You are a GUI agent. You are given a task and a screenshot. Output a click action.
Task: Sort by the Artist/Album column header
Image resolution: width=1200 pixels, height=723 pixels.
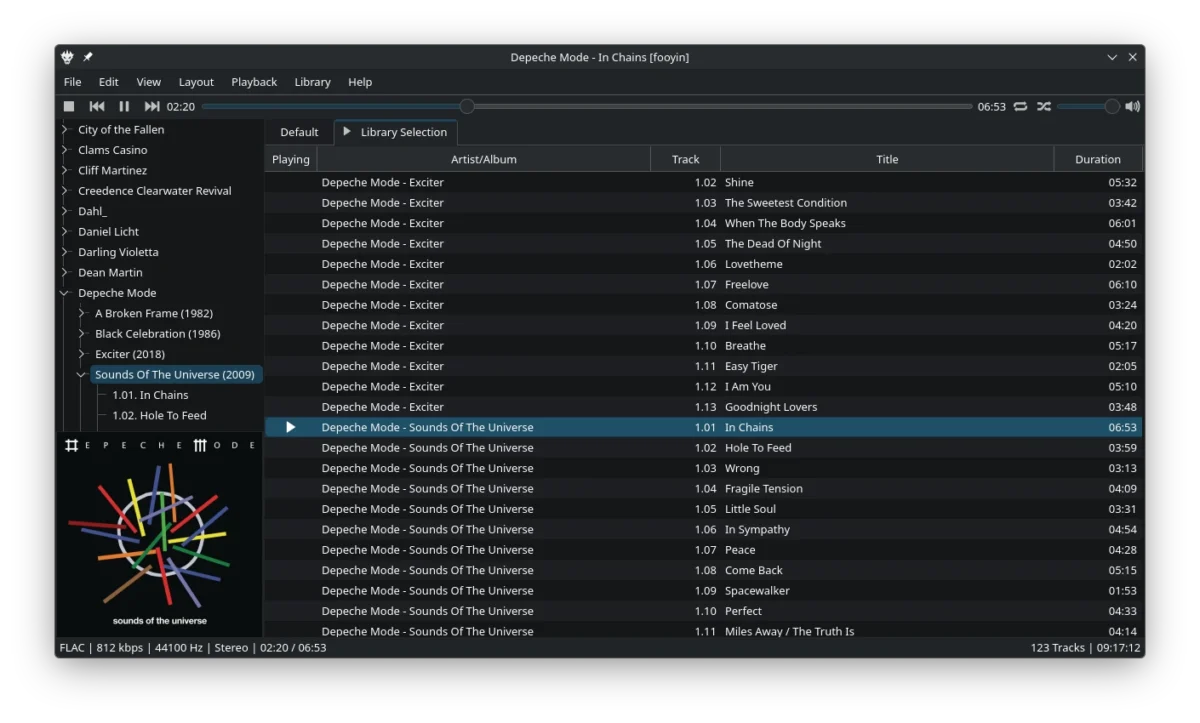coord(484,159)
